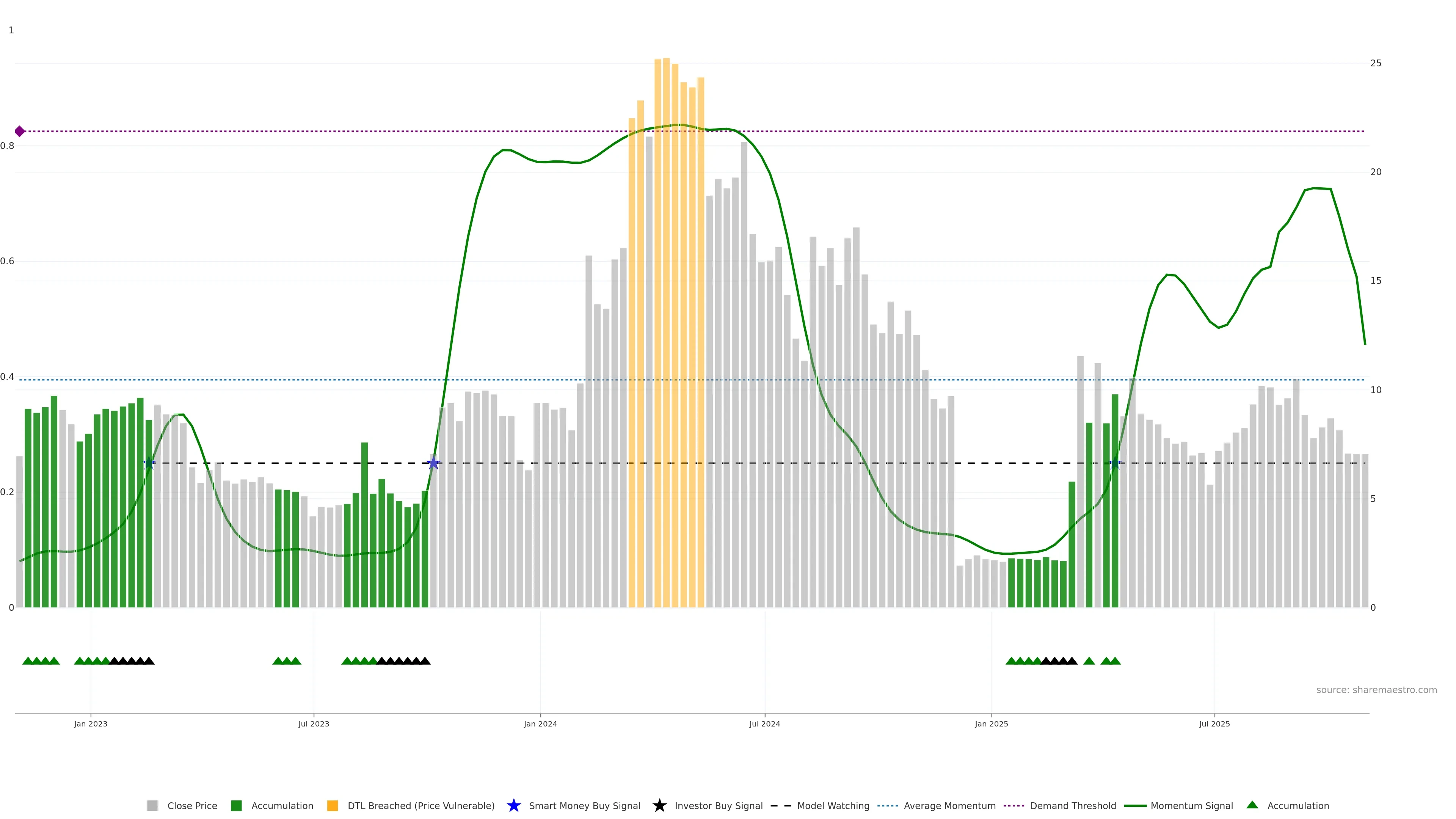Hide the Average Momentum series via legend
The image size is (1456, 819).
949,805
